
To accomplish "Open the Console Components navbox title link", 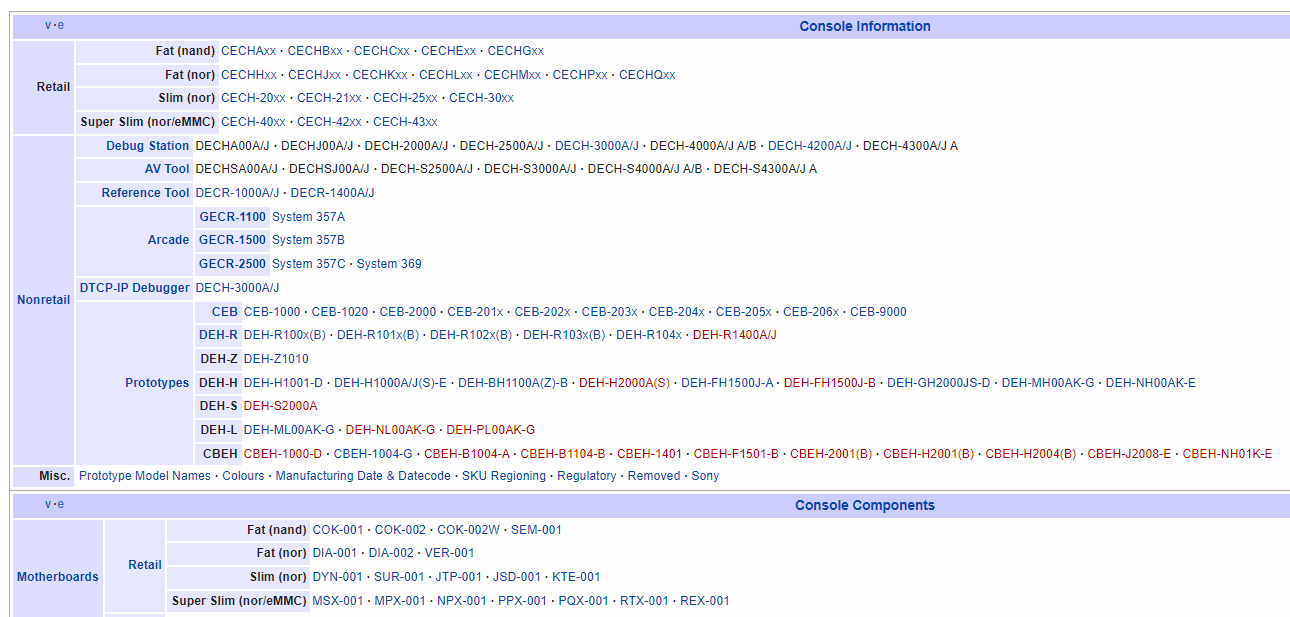I will pyautogui.click(x=865, y=505).
